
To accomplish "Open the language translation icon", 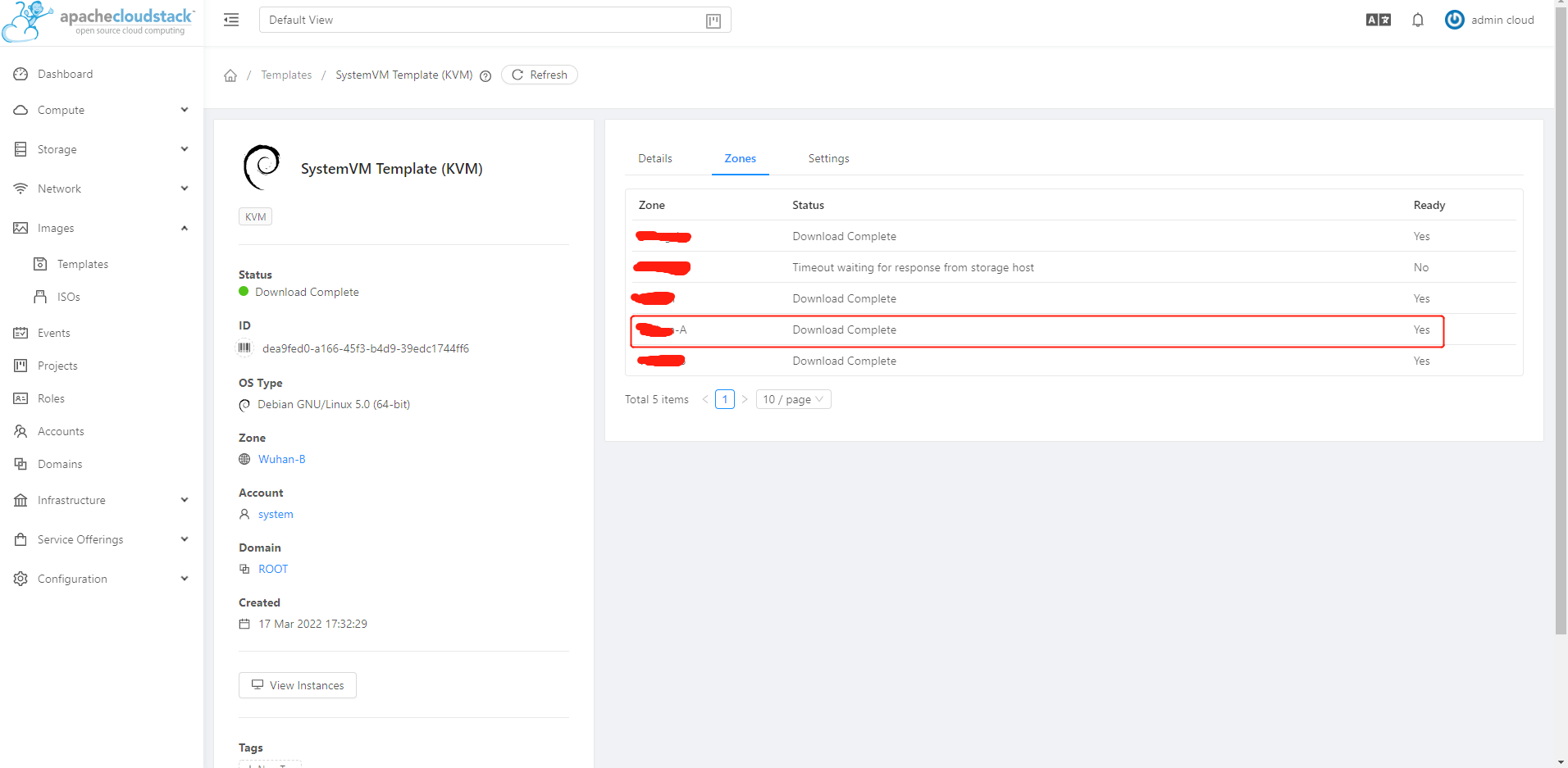I will pyautogui.click(x=1379, y=20).
